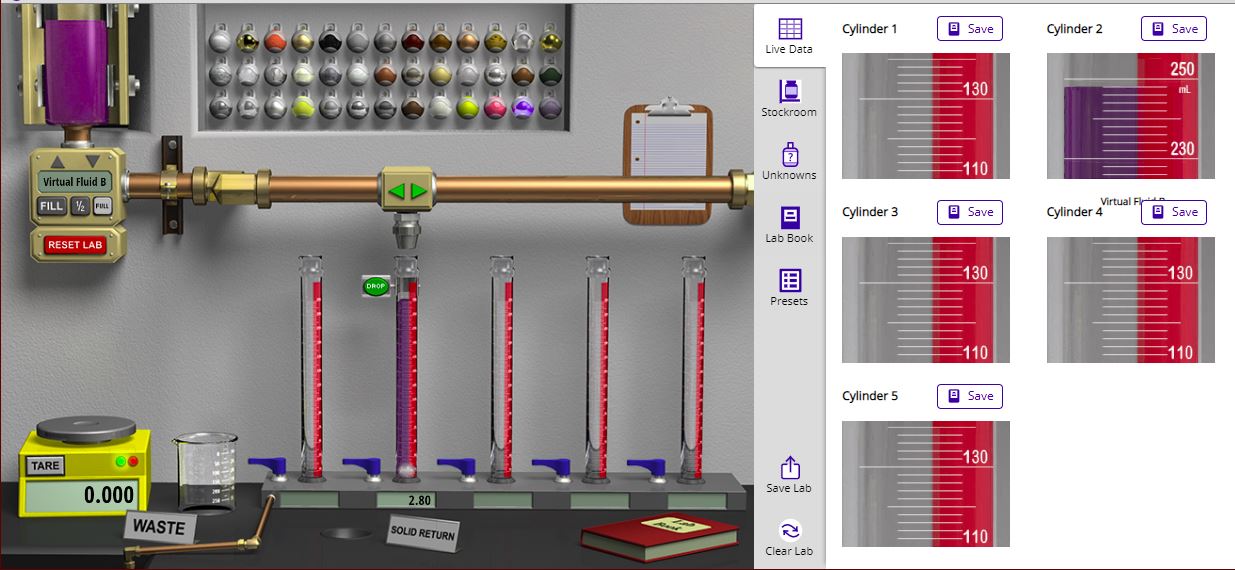This screenshot has height=570, width=1235.
Task: Toggle the blue valve for the fifth cylinder
Action: [646, 467]
